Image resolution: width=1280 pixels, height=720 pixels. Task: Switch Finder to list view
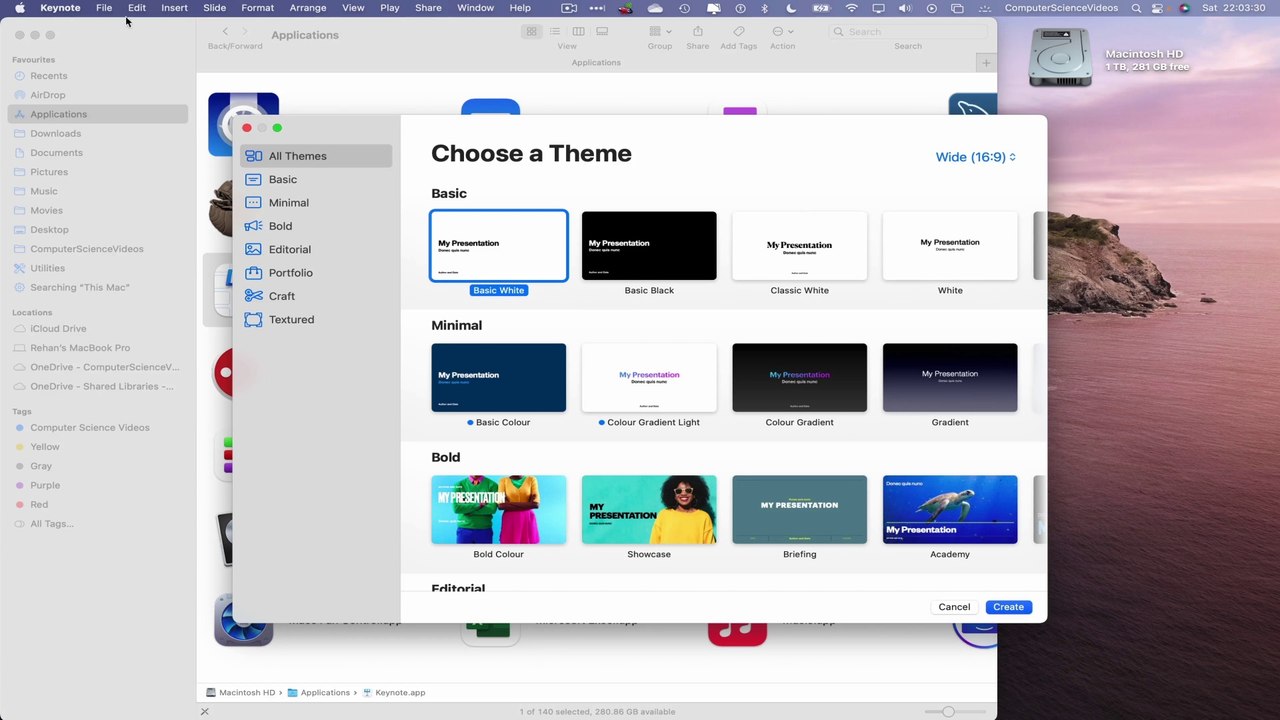[555, 32]
